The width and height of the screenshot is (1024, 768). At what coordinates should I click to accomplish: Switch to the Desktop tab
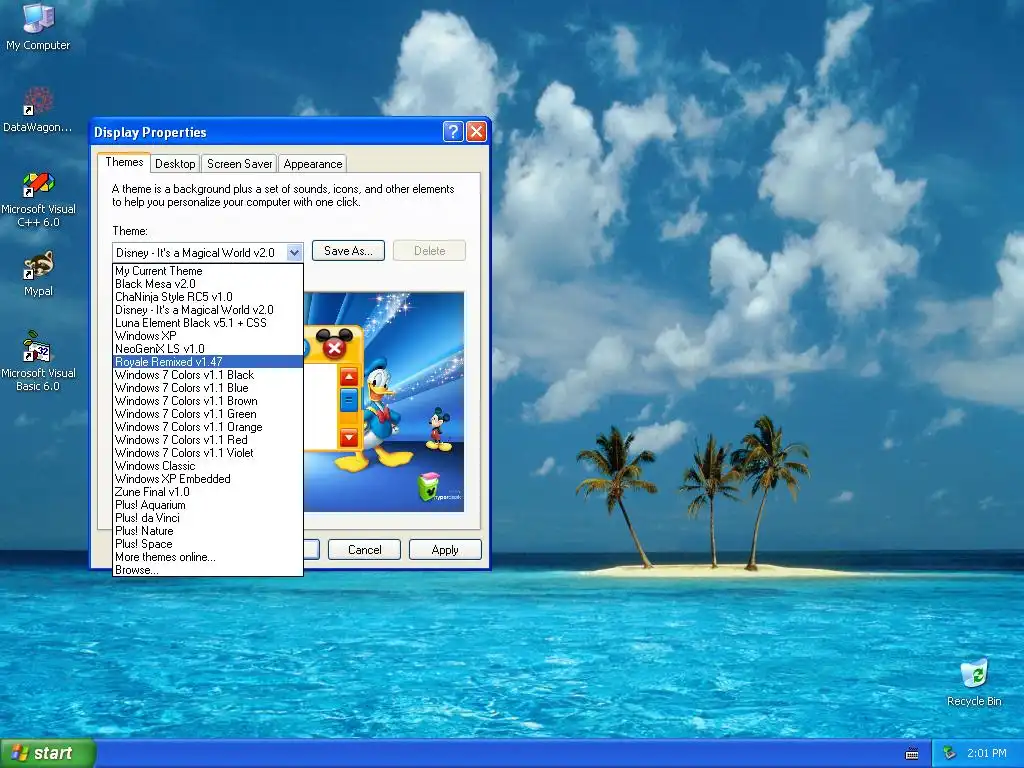pyautogui.click(x=175, y=164)
